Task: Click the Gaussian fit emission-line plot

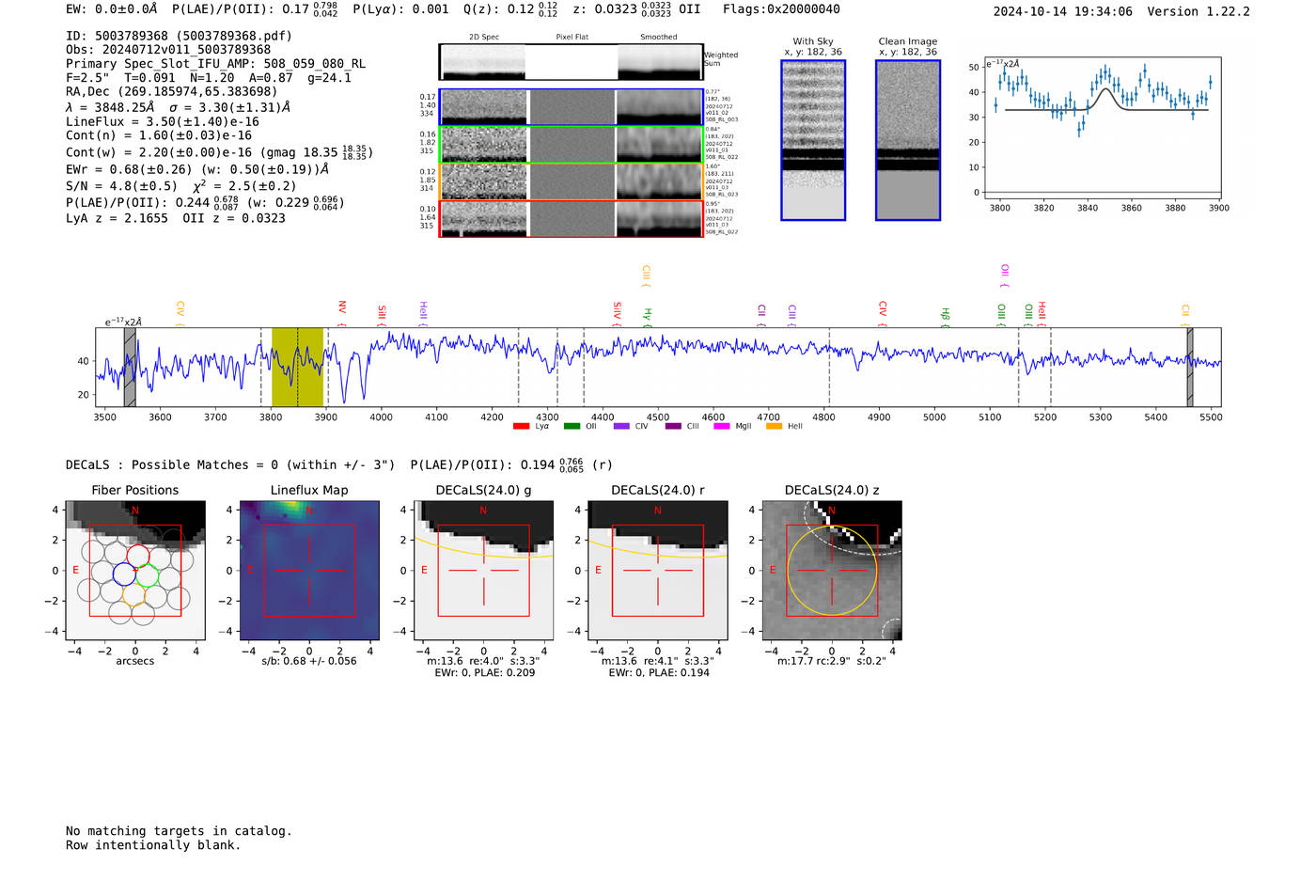Action: [1102, 129]
